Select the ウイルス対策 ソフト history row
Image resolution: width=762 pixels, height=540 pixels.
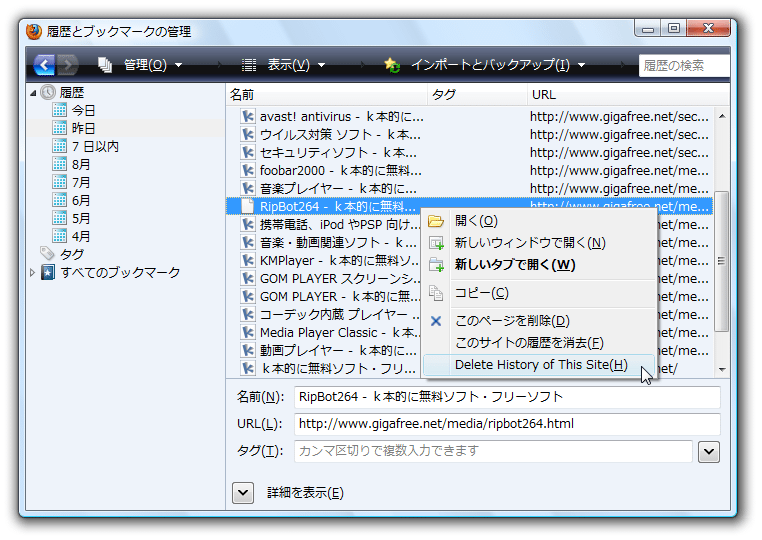(x=469, y=135)
